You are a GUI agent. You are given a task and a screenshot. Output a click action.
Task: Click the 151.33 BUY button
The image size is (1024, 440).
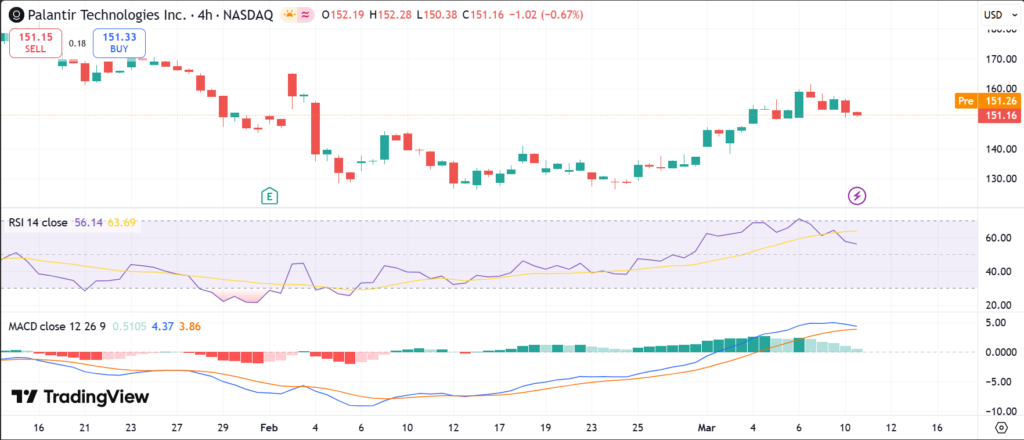(x=120, y=42)
